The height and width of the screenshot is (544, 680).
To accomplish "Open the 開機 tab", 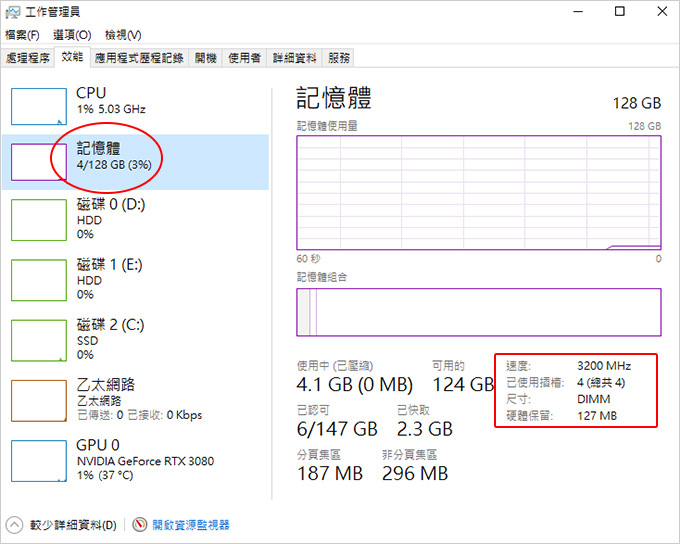I will tap(206, 58).
